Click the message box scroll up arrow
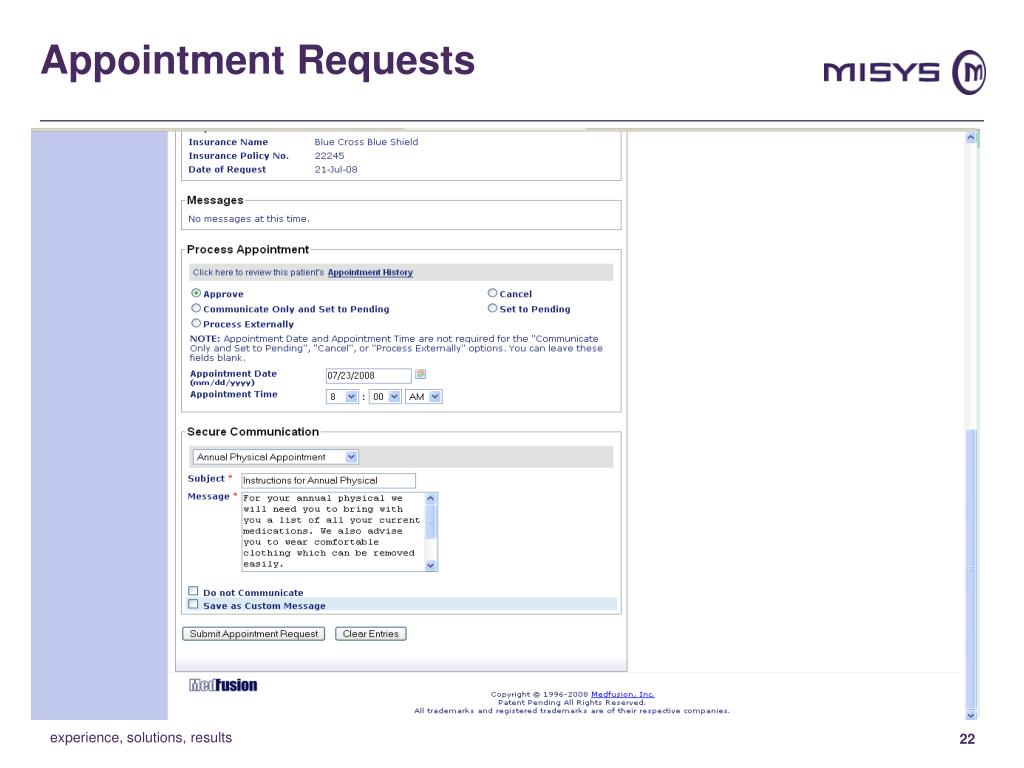1024x768 pixels. (430, 498)
